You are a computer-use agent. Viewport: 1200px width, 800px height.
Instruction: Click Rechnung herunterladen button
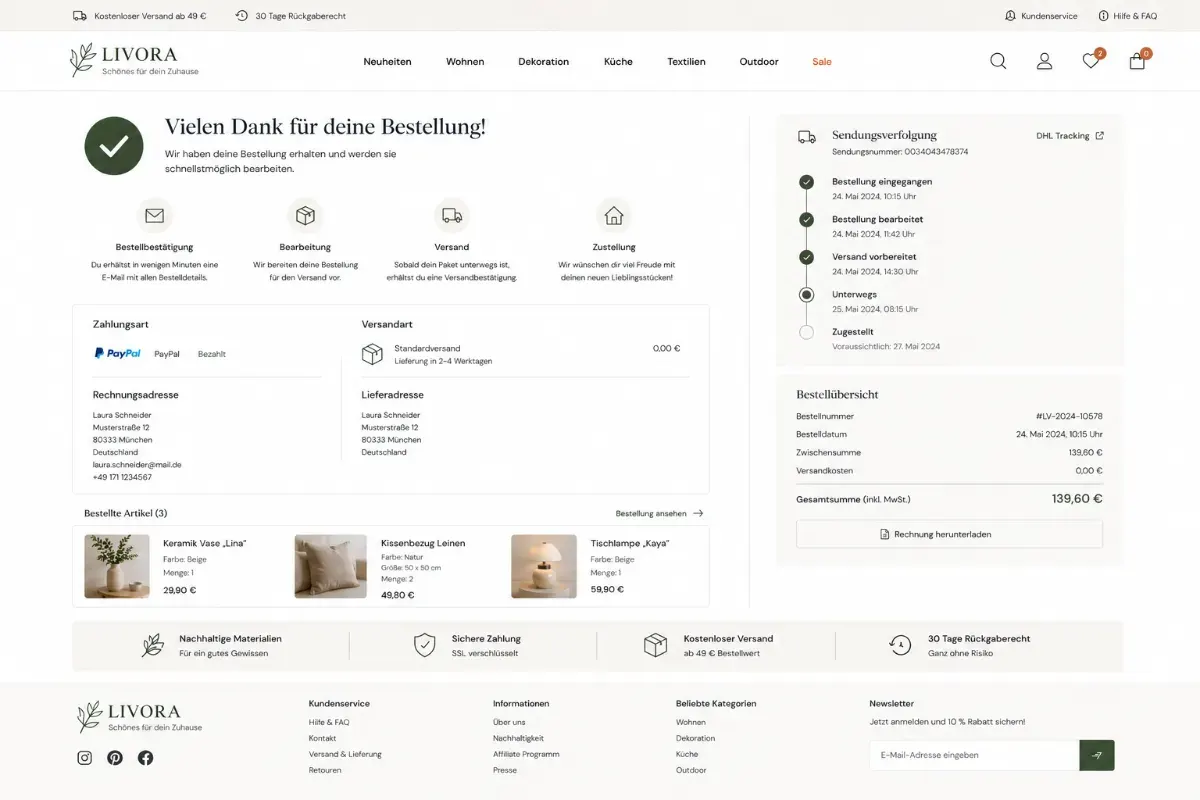pos(949,534)
